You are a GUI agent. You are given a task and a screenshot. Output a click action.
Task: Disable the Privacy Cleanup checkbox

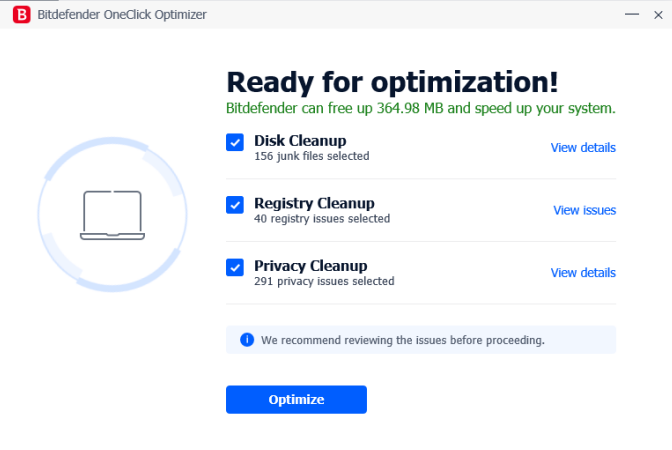pyautogui.click(x=235, y=267)
